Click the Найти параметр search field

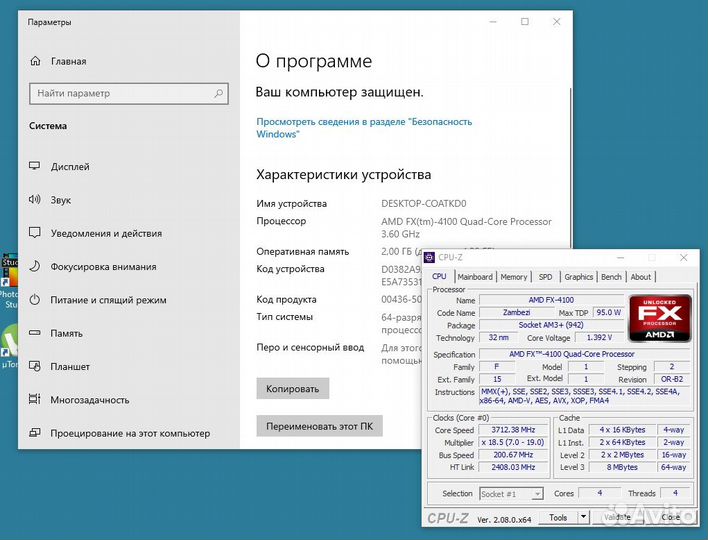[129, 93]
